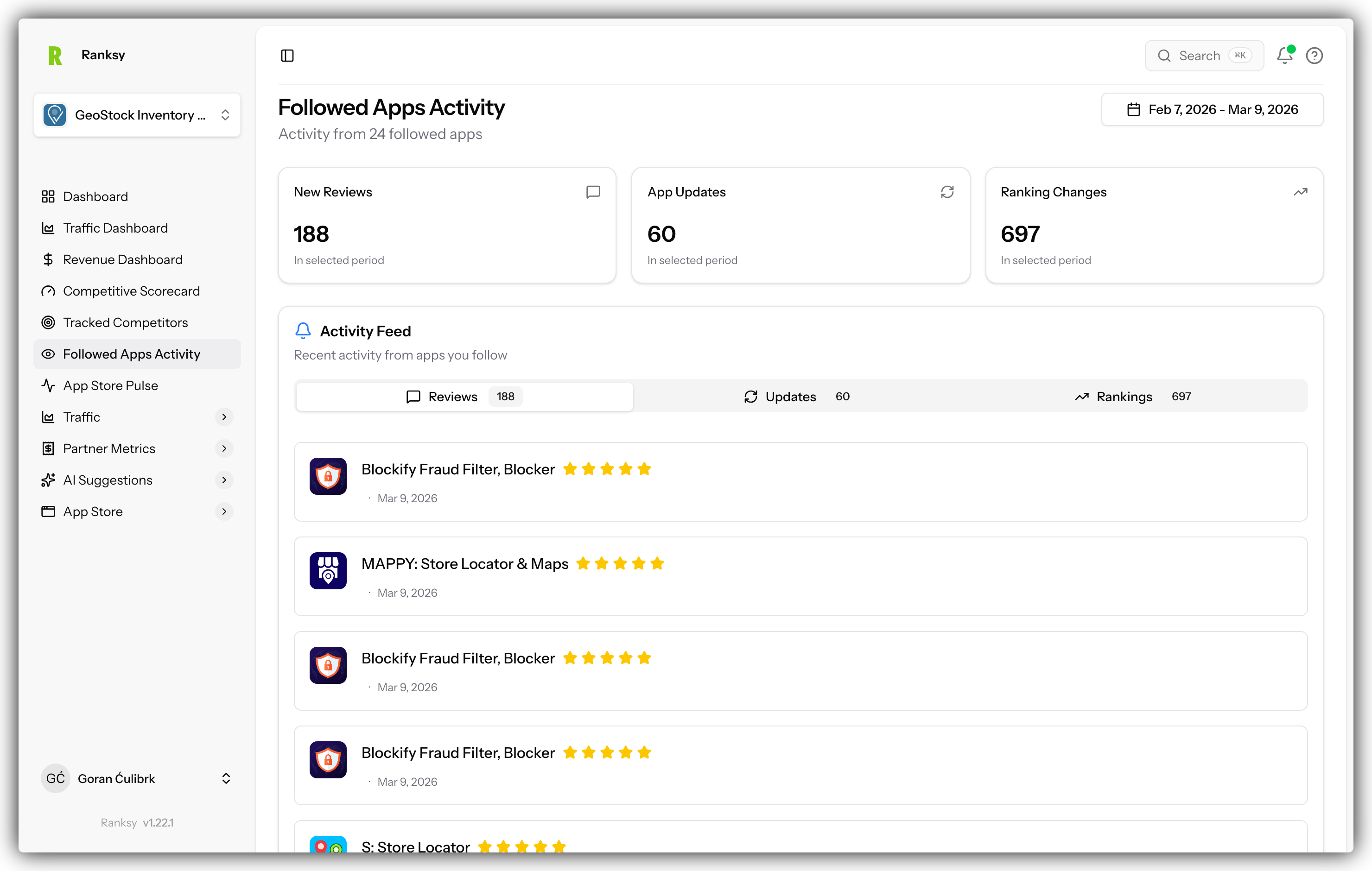Click the Ranksy logo icon
The width and height of the screenshot is (1372, 871).
tap(55, 55)
